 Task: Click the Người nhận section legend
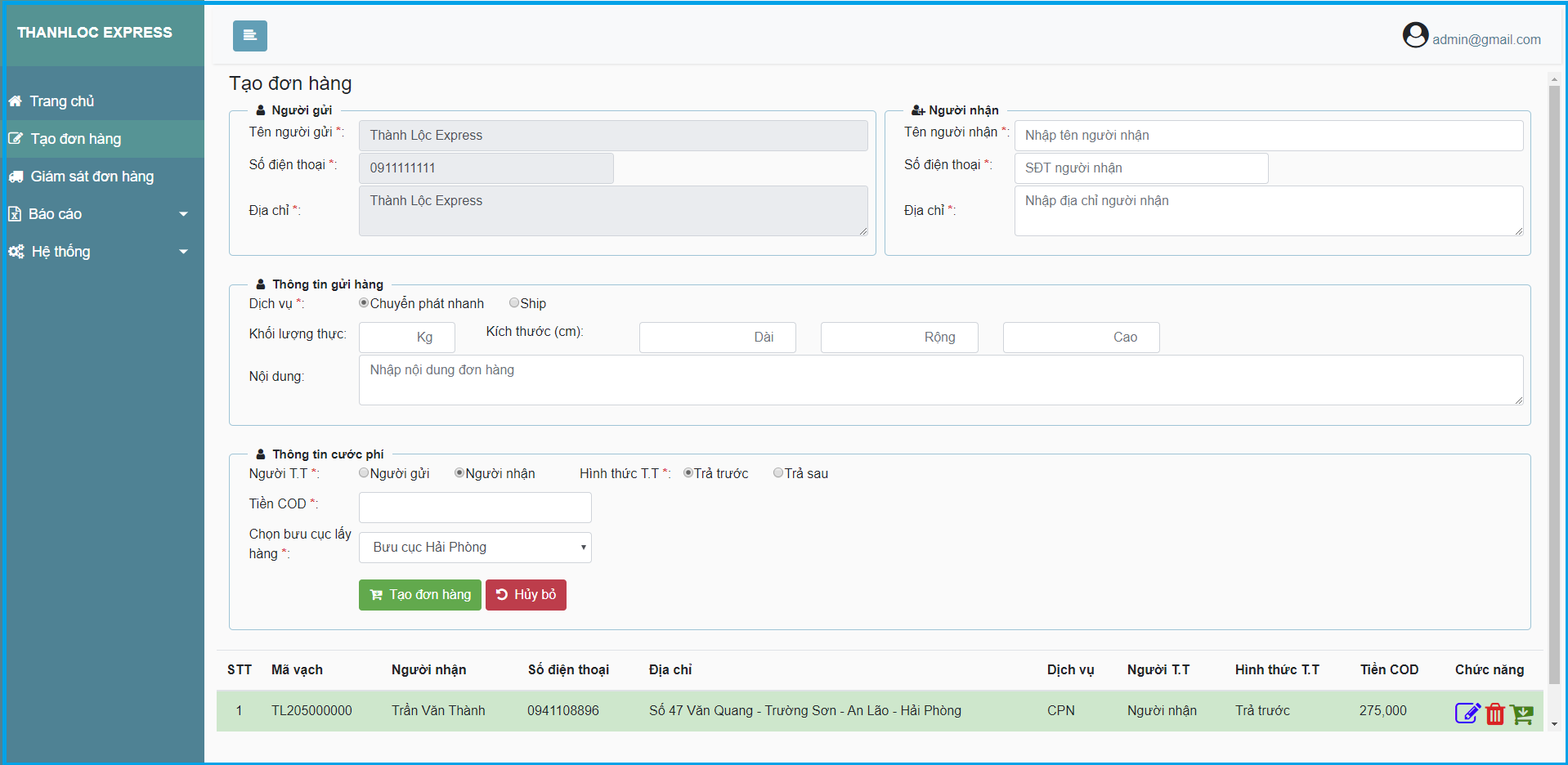click(x=955, y=110)
